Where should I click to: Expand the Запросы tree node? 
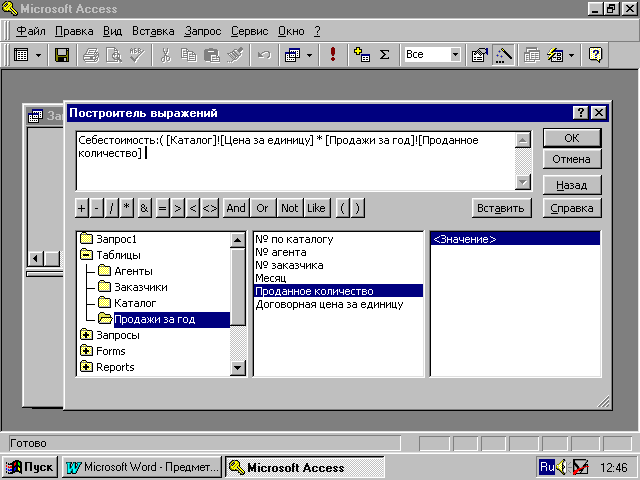pos(86,335)
